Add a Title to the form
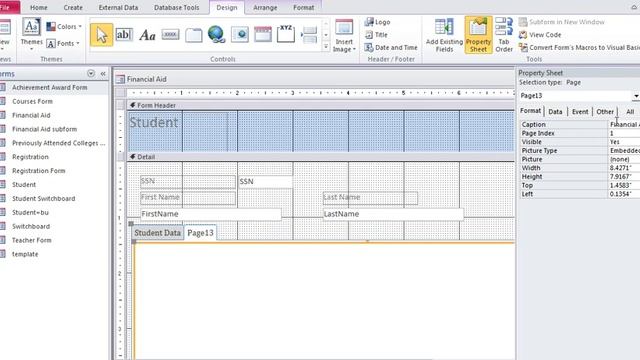This screenshot has height=360, width=640. click(376, 35)
